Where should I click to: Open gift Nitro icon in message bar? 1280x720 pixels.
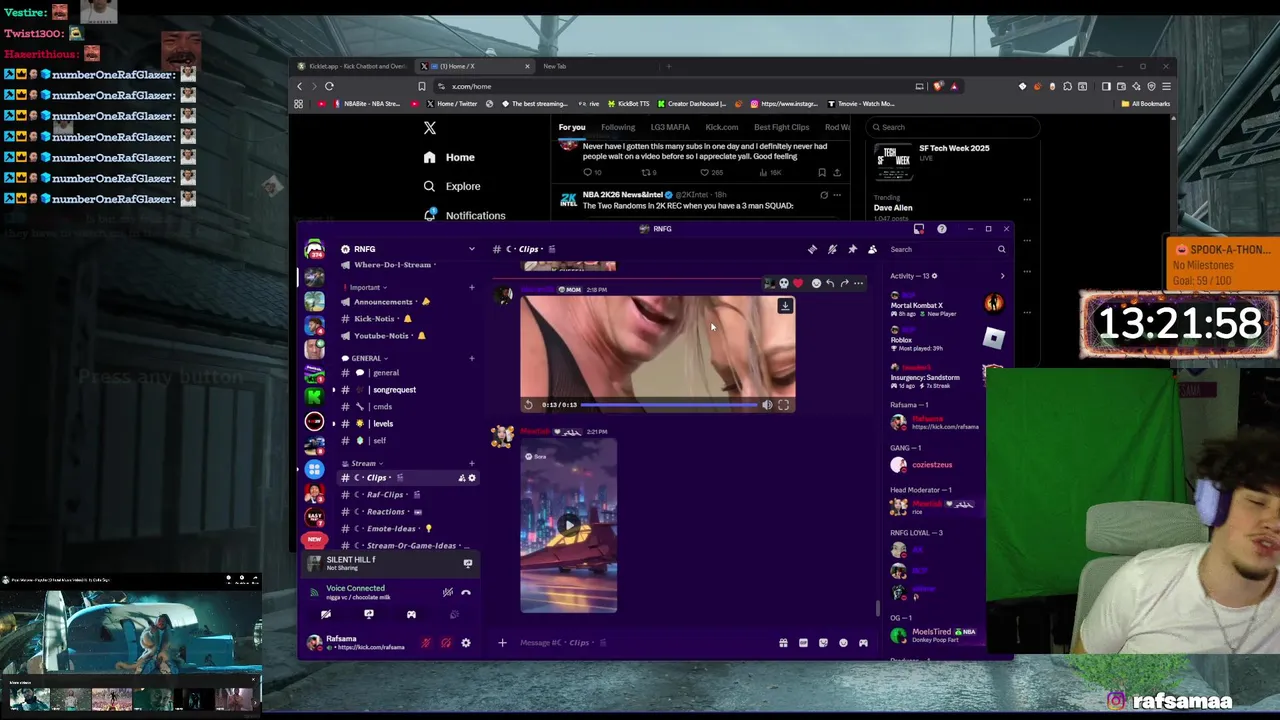[783, 643]
